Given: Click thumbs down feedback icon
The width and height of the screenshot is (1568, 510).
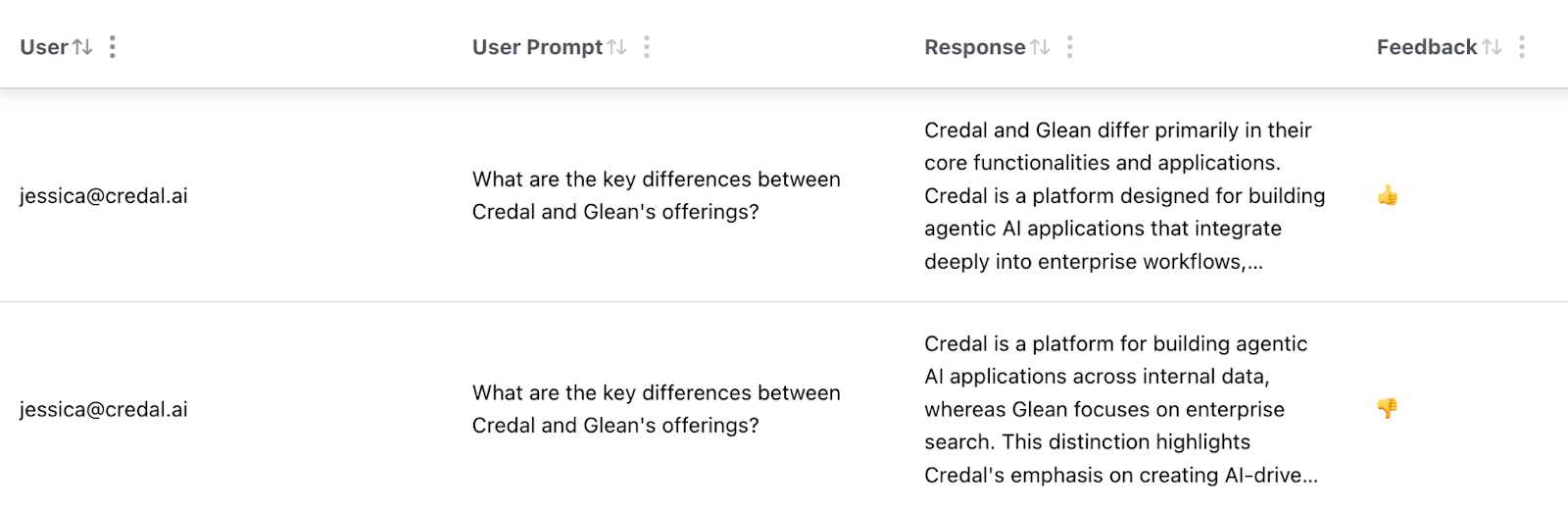Looking at the screenshot, I should (1388, 408).
